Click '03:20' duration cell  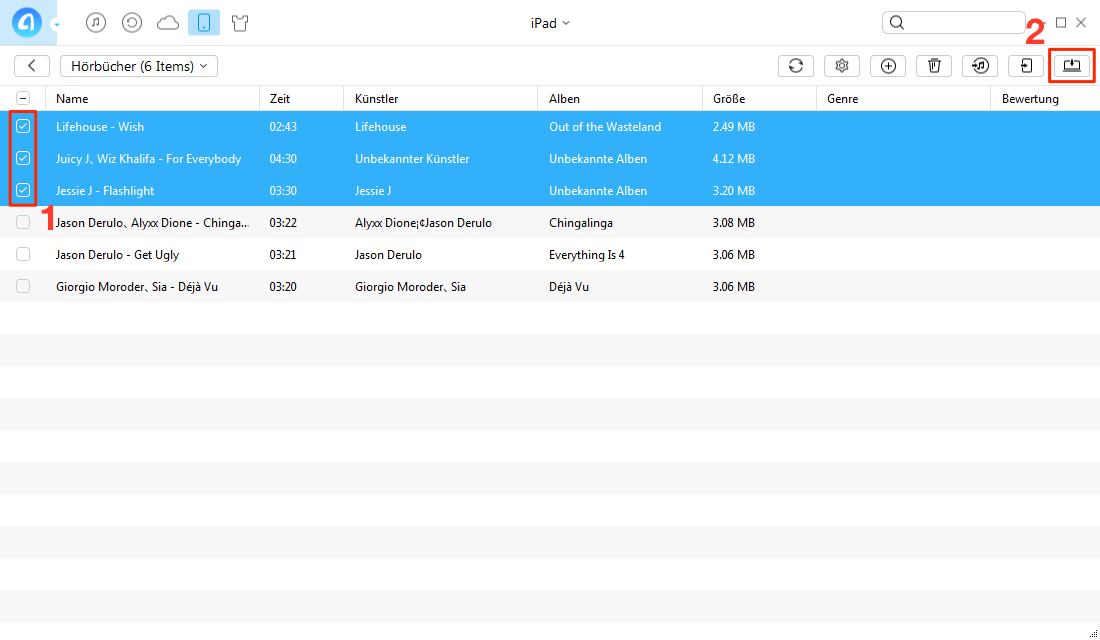283,286
